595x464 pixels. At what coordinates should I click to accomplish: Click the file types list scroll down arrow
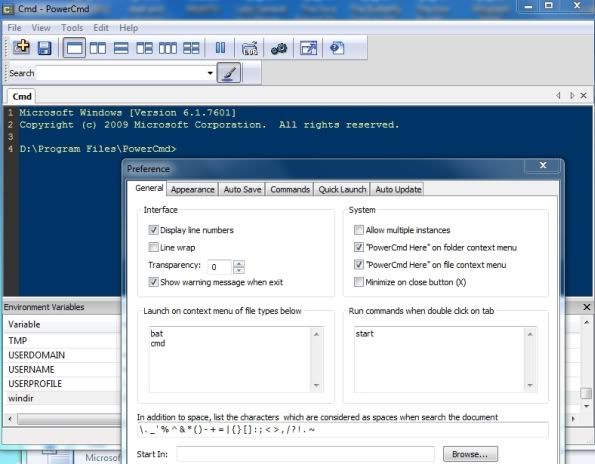click(x=316, y=385)
